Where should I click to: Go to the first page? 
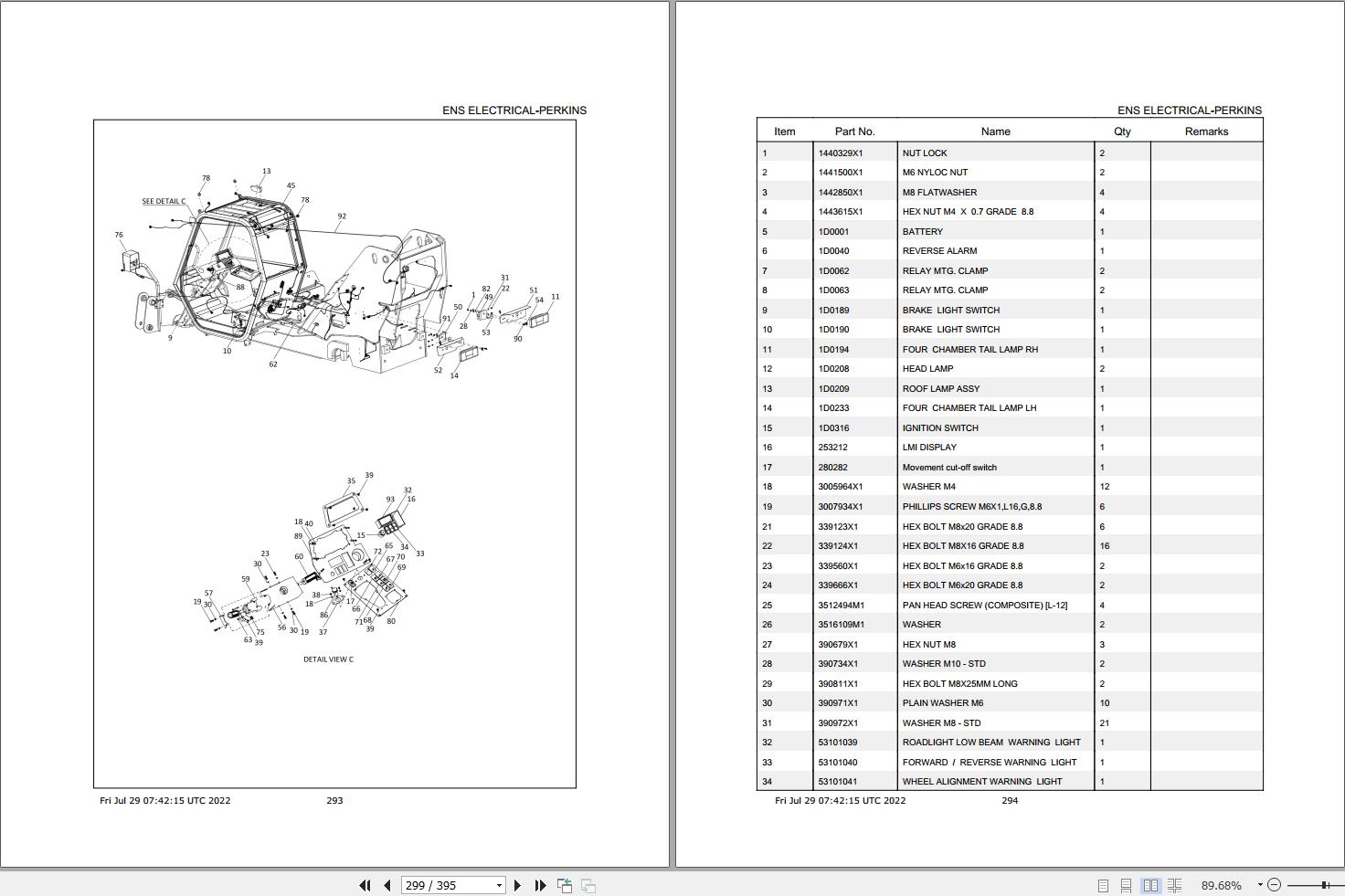click(x=365, y=885)
